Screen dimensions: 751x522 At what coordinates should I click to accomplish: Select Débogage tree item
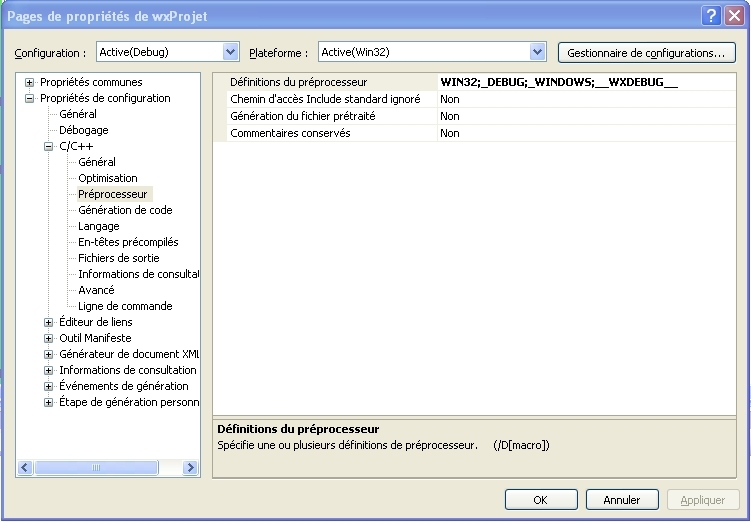pyautogui.click(x=84, y=130)
